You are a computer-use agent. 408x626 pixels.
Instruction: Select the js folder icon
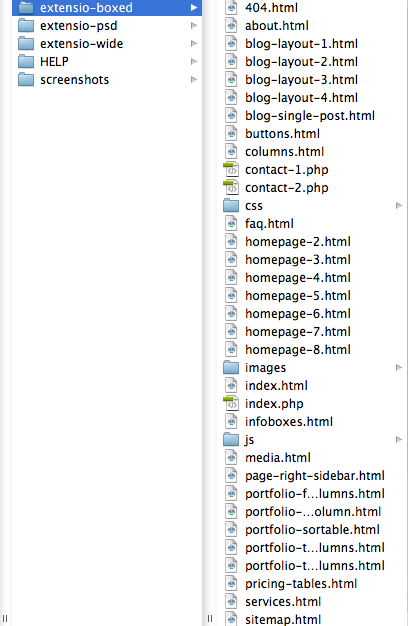pos(231,440)
